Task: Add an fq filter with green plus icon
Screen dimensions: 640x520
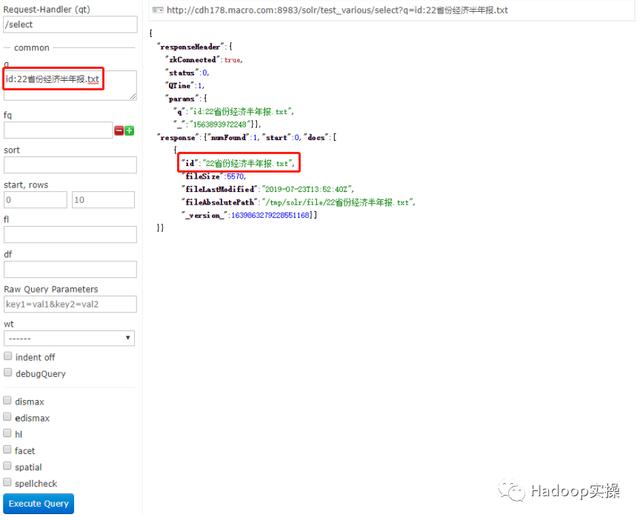Action: click(129, 131)
